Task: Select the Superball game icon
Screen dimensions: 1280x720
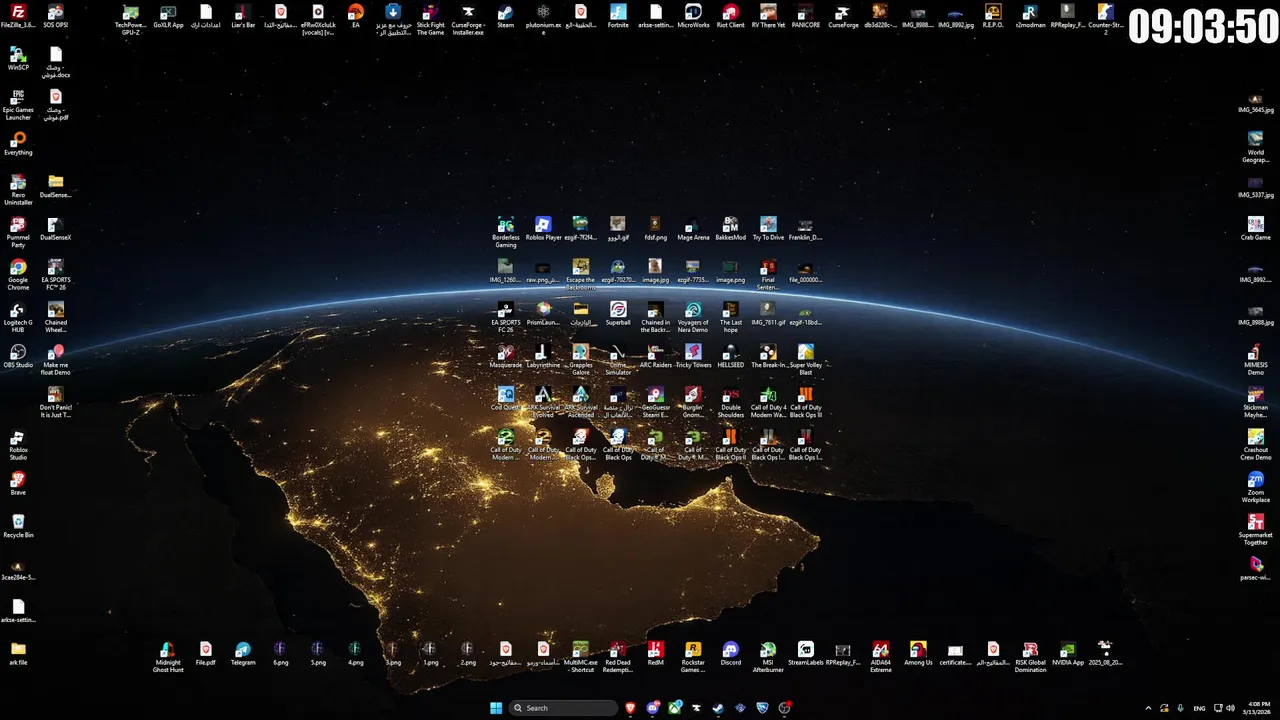Action: [x=618, y=313]
